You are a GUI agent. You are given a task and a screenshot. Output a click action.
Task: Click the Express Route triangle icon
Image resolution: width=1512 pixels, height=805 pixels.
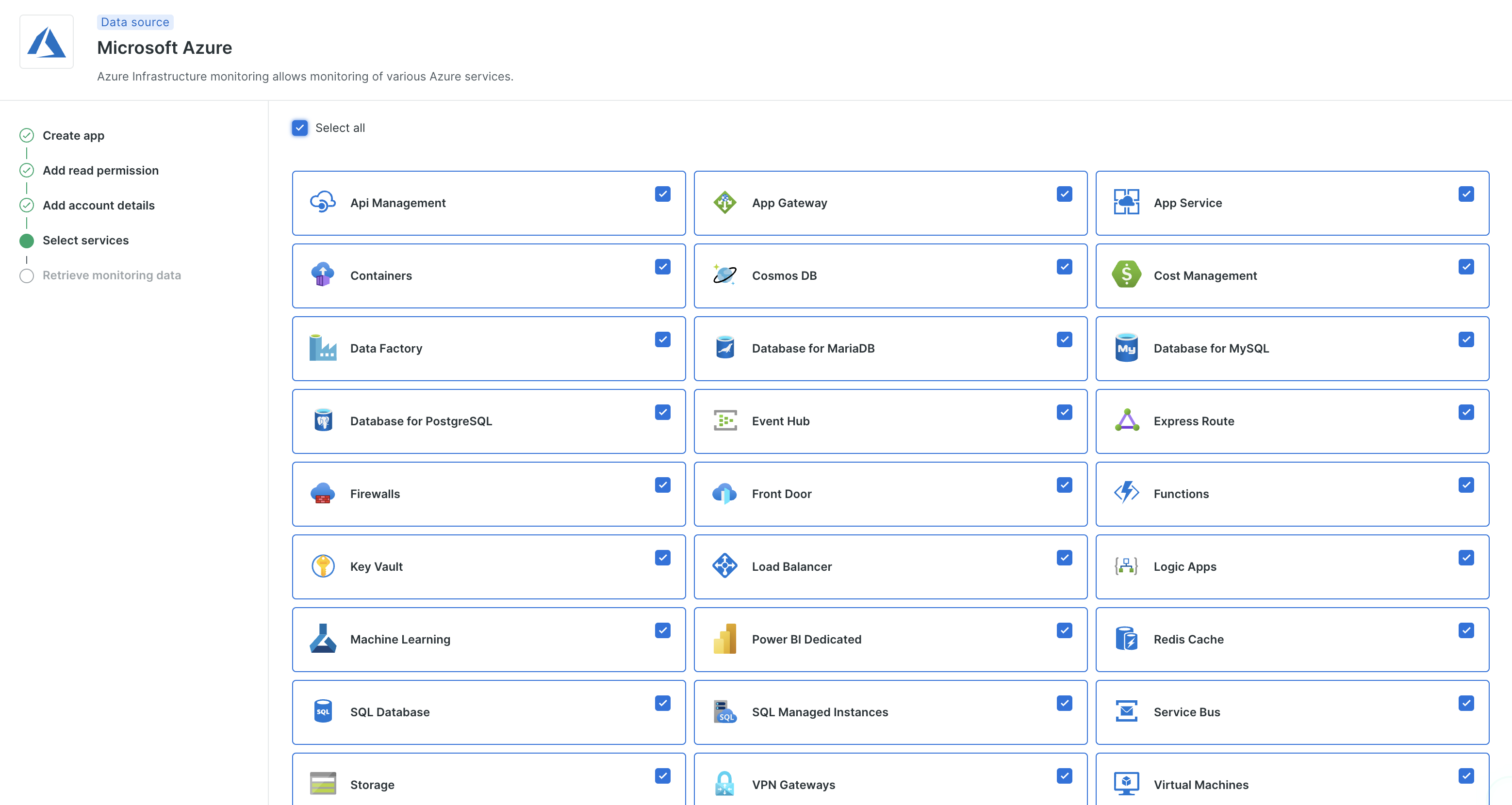coord(1126,420)
